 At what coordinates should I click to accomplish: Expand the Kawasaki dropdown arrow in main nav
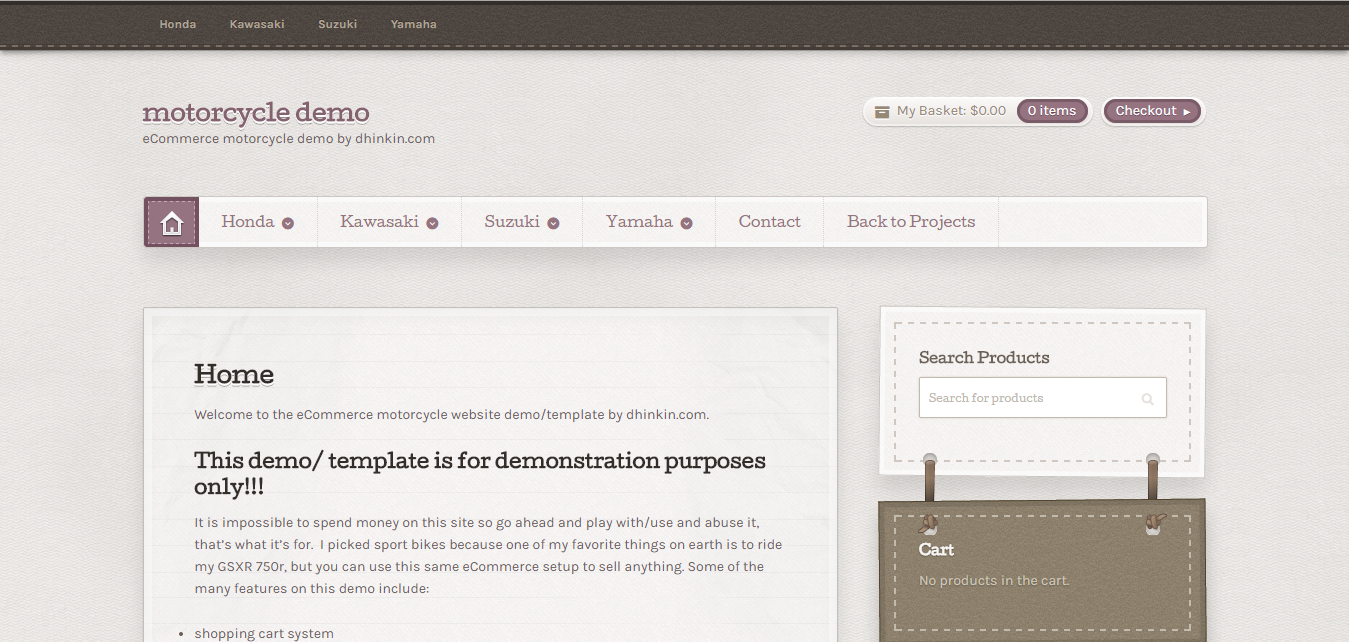coord(432,223)
